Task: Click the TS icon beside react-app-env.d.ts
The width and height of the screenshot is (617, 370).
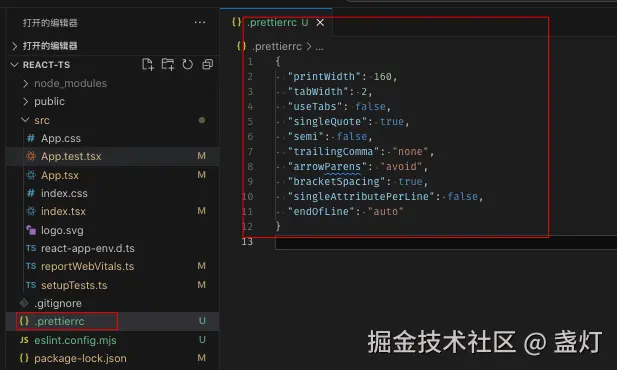Action: tap(31, 248)
